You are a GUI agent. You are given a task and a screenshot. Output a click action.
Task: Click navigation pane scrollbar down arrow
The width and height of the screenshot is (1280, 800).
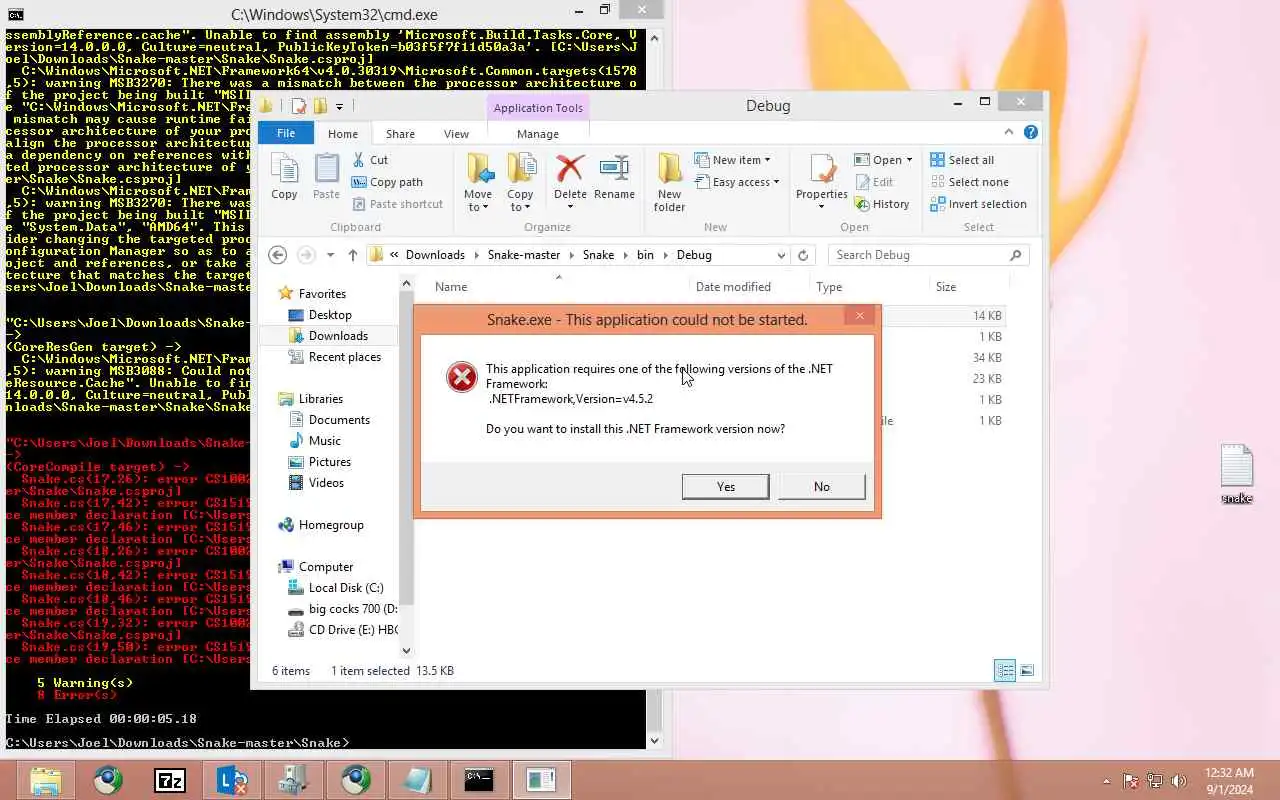[406, 650]
